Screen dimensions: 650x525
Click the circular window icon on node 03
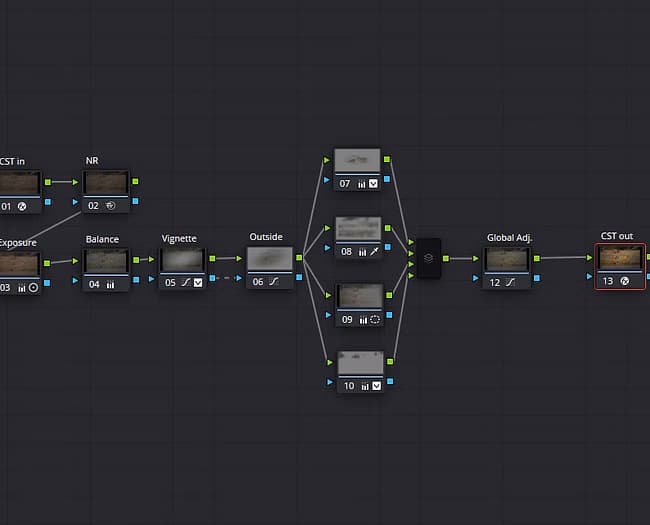[33, 287]
